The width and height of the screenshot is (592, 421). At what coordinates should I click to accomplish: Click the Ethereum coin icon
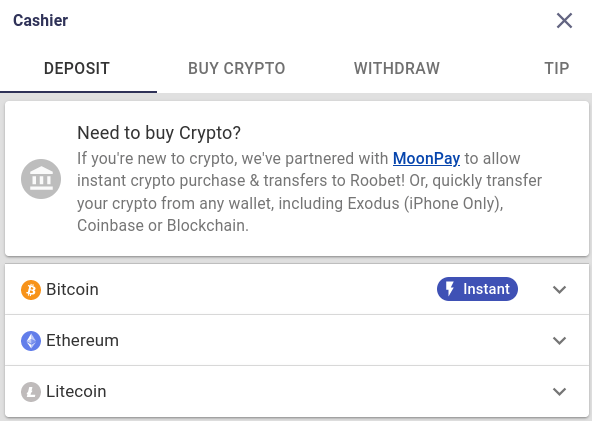point(31,341)
